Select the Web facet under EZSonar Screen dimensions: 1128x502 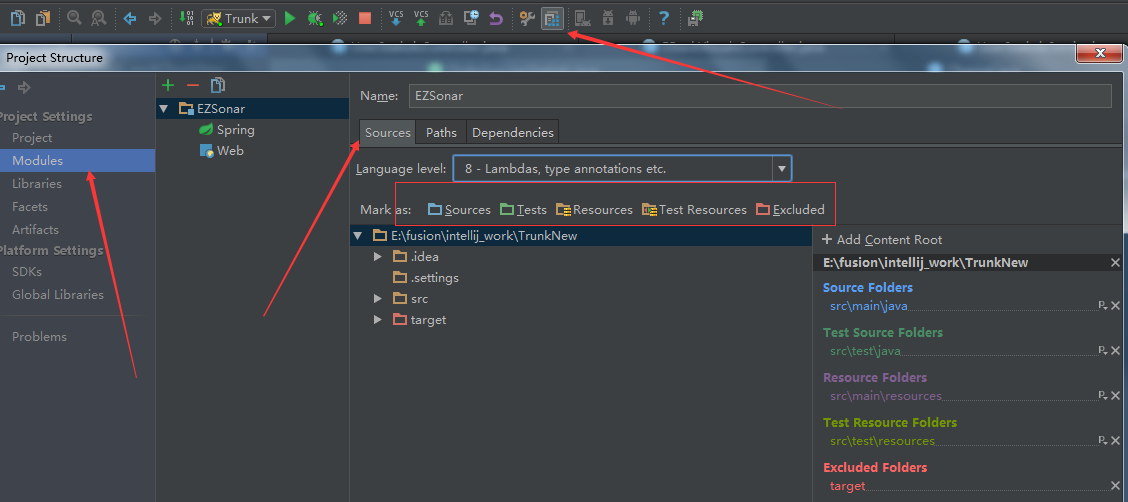coord(222,151)
